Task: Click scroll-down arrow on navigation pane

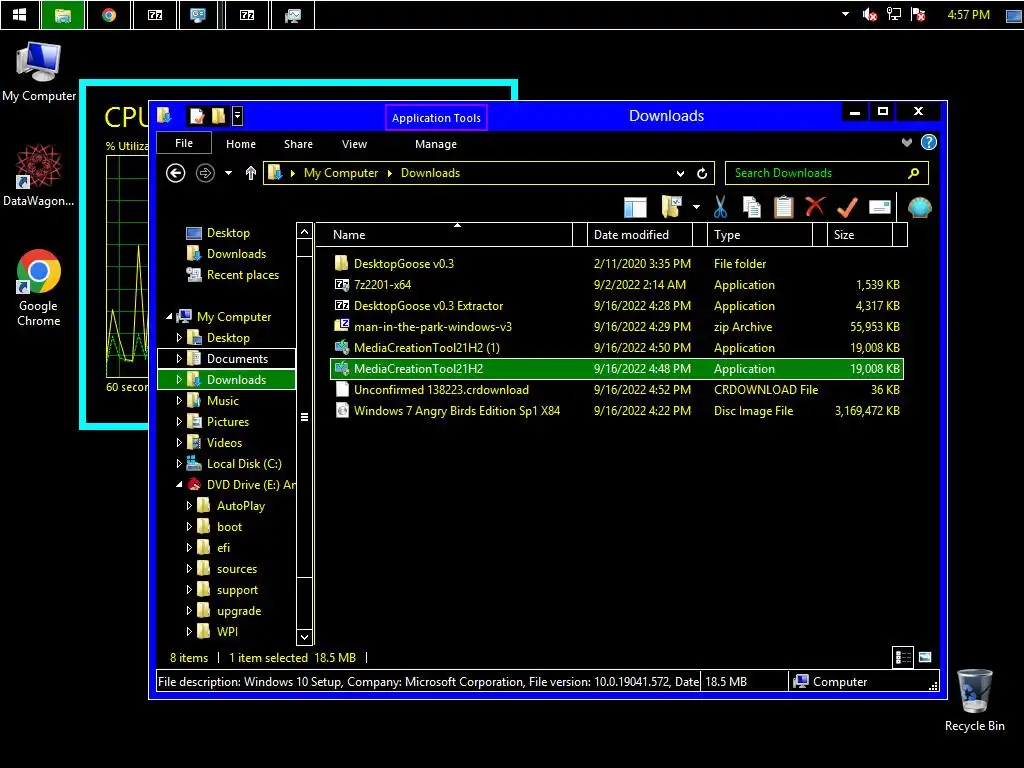Action: click(x=304, y=637)
